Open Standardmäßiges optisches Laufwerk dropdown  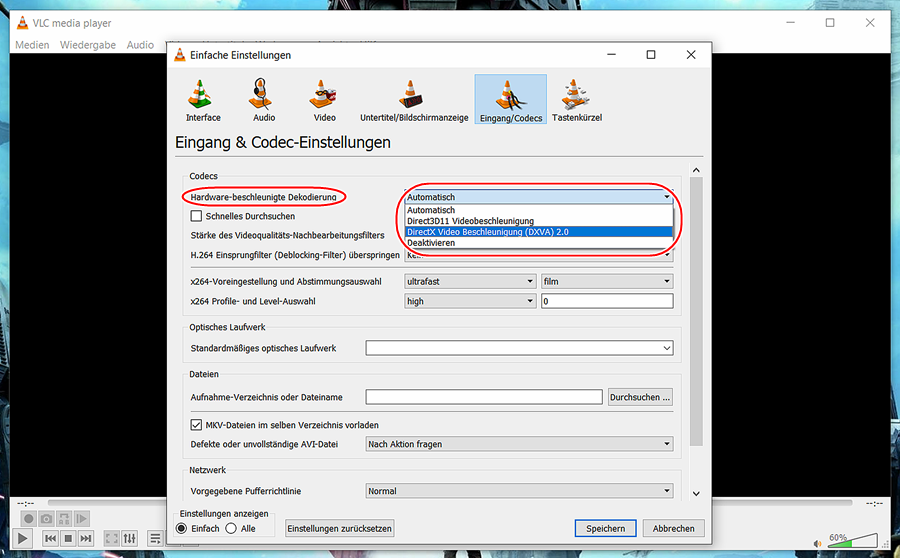coord(519,348)
